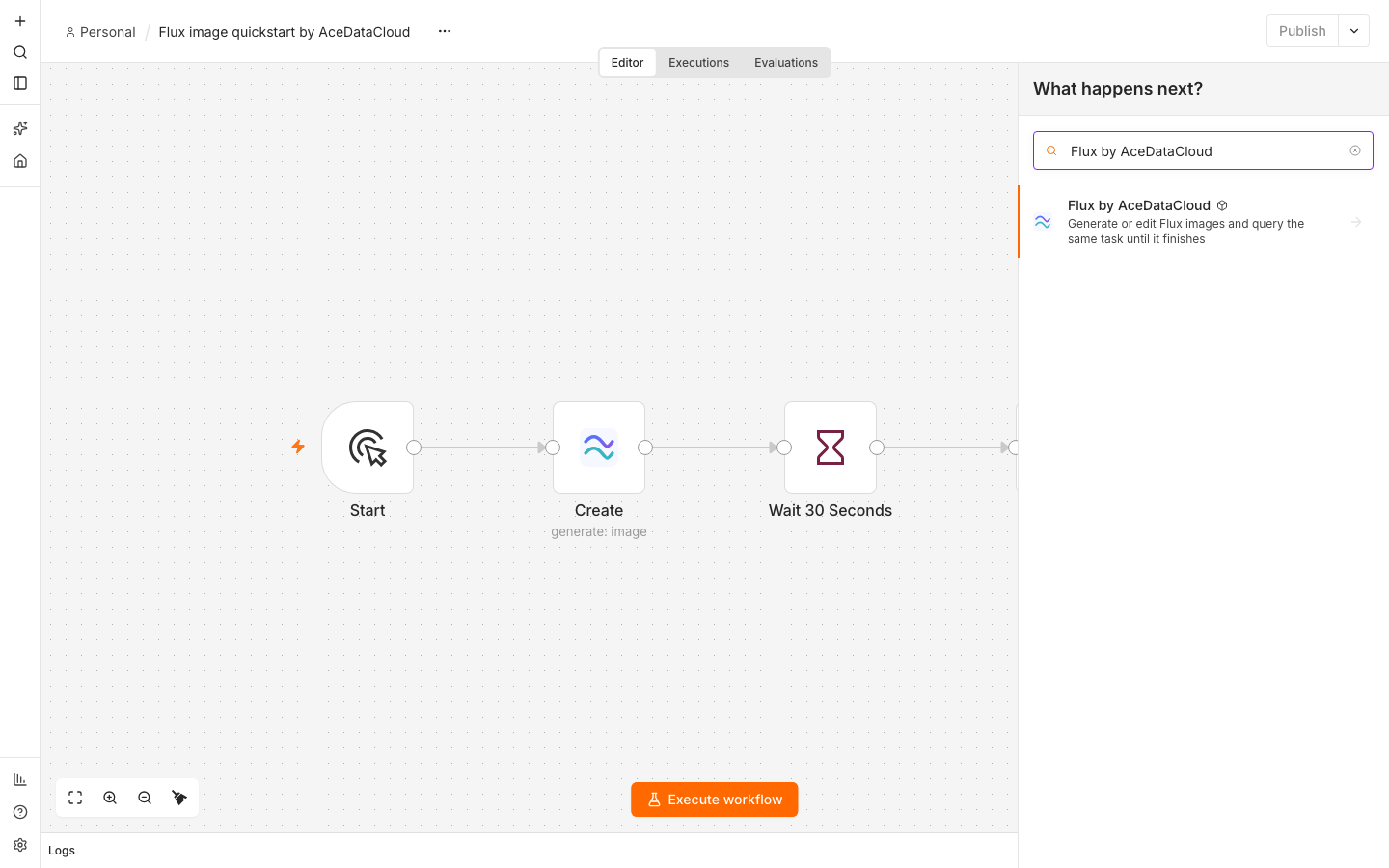Zoom in on the canvas
This screenshot has height=868, width=1389.
point(110,798)
